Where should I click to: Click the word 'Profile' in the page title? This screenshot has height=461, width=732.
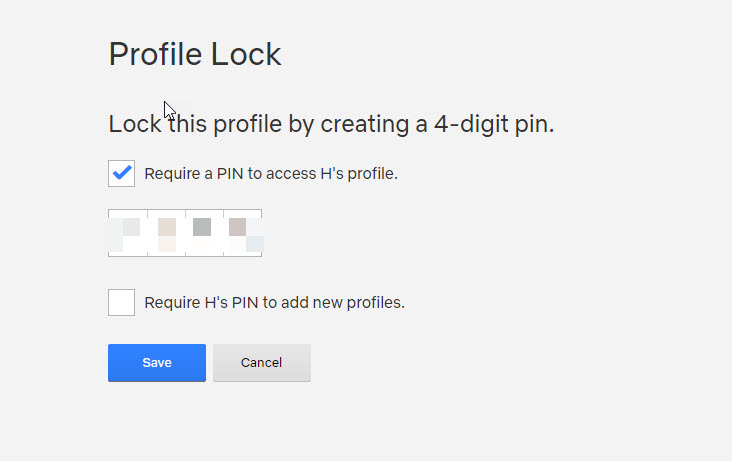pyautogui.click(x=155, y=55)
